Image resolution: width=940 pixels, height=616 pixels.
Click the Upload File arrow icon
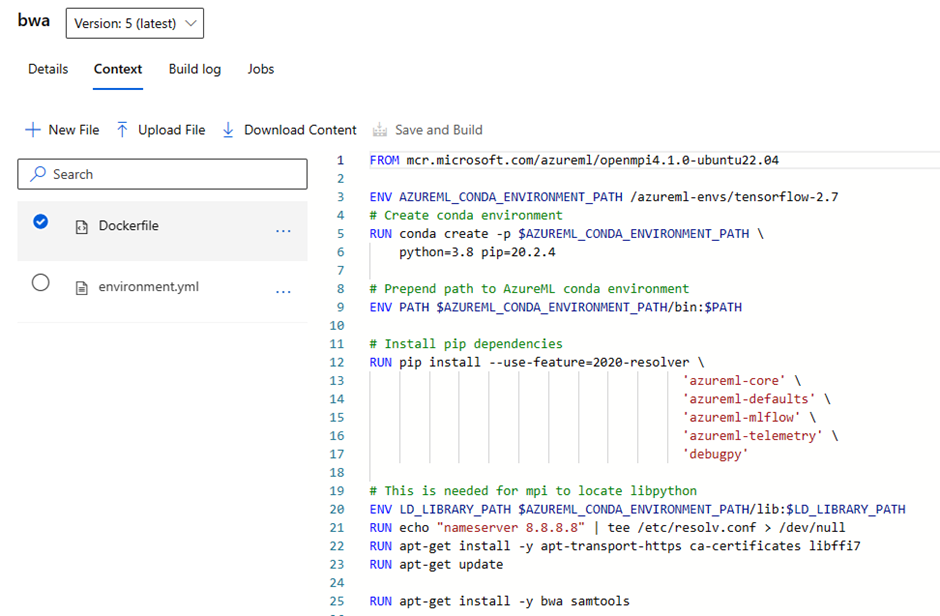[x=122, y=130]
